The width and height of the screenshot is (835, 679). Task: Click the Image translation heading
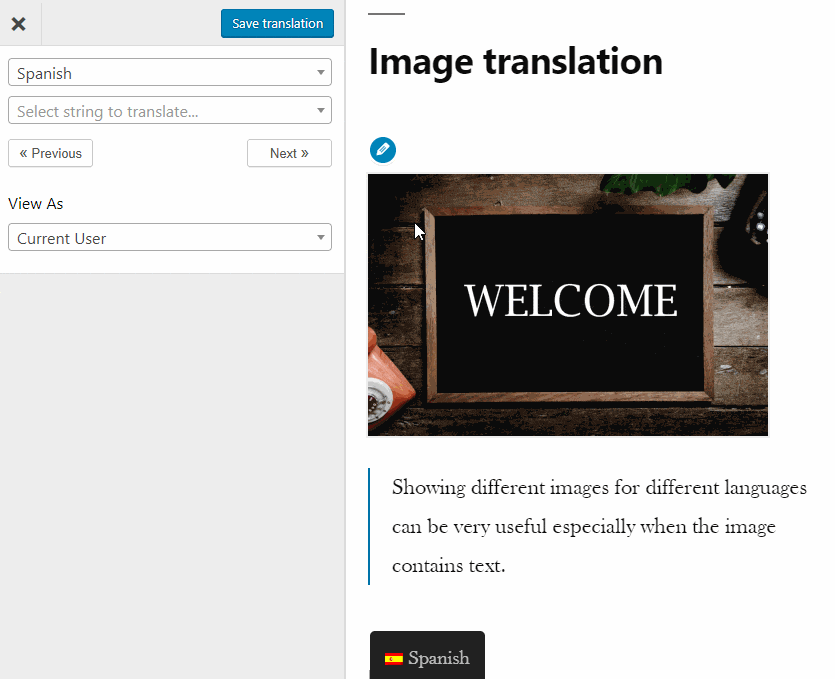pos(515,62)
